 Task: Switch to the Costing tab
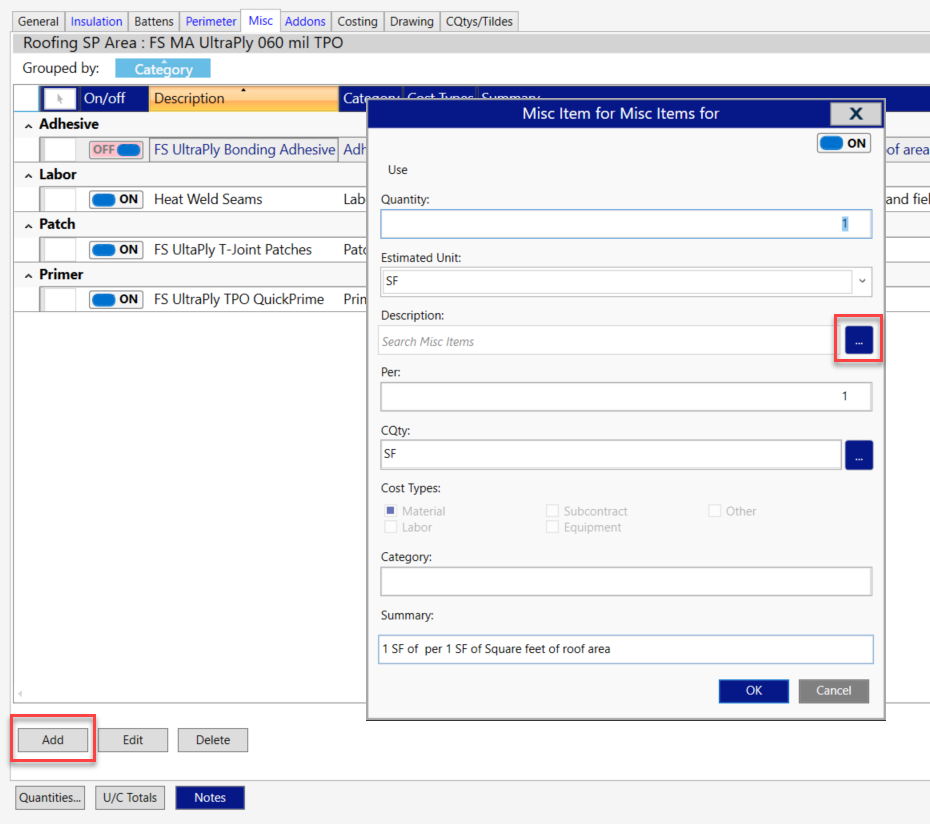point(357,21)
